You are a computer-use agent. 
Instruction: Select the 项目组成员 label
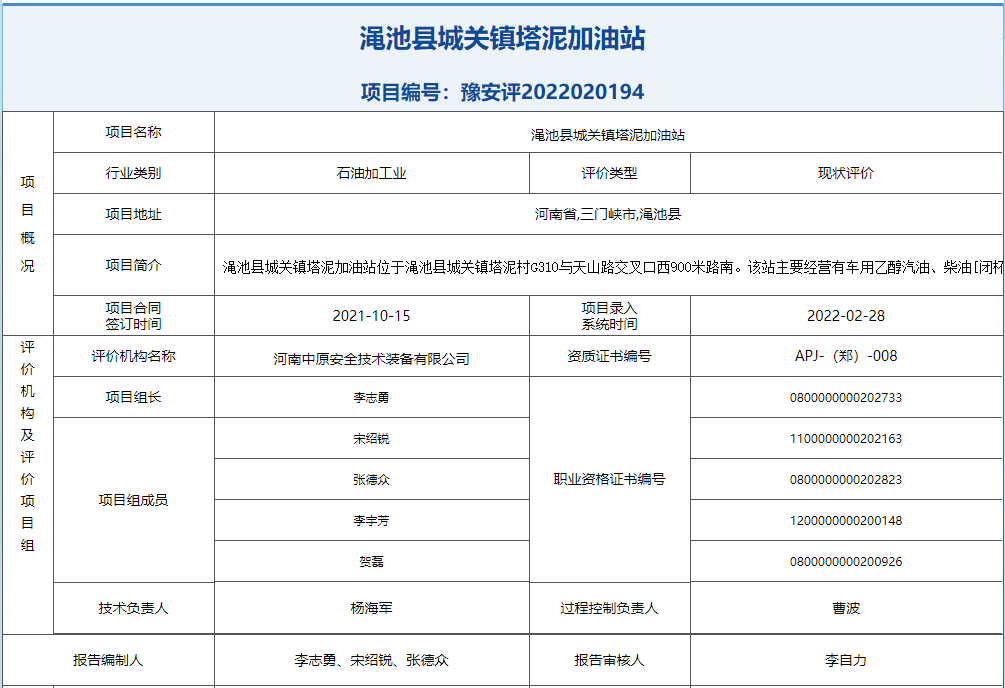click(133, 500)
